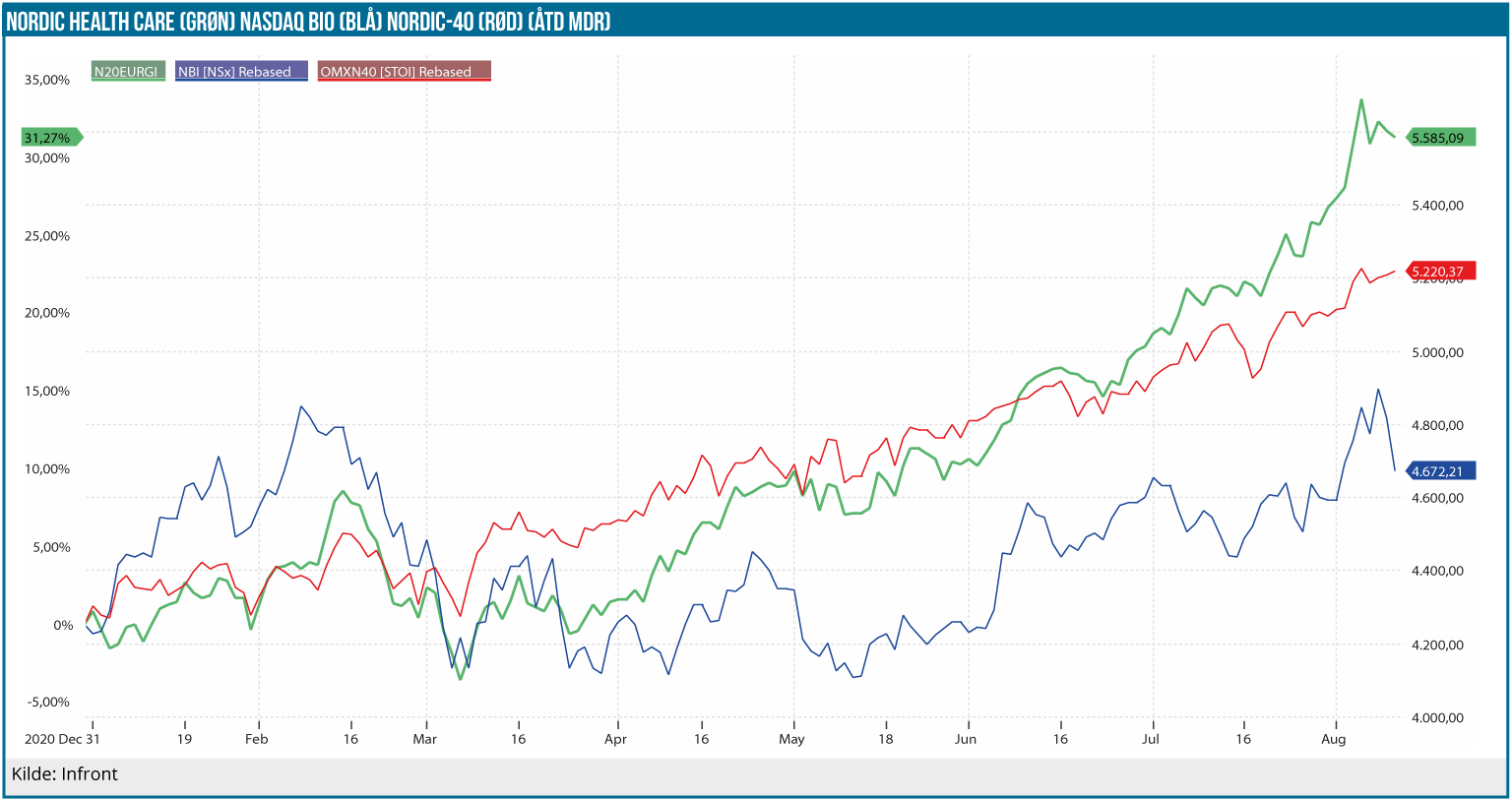Click the green 5.585,09 price tag
This screenshot has width=1512, height=800.
1440,138
